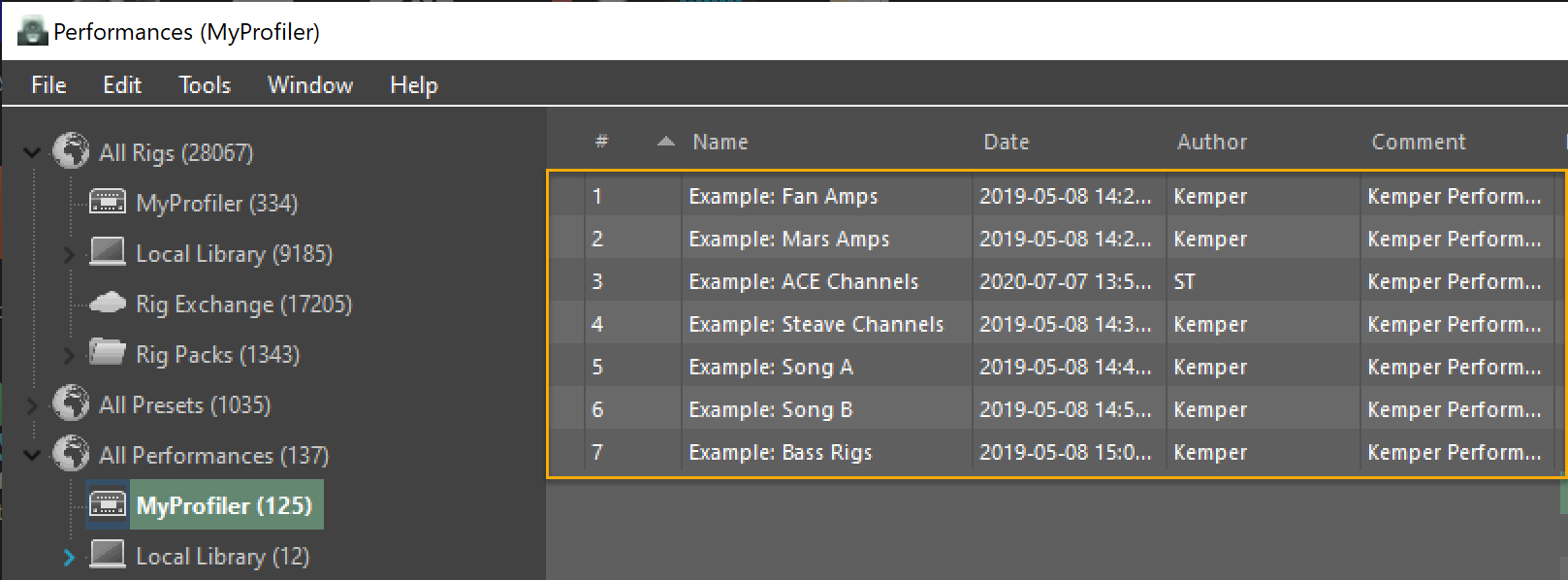Screen dimensions: 1568x580
Task: Collapse the All Performances tree node
Action: click(x=32, y=455)
